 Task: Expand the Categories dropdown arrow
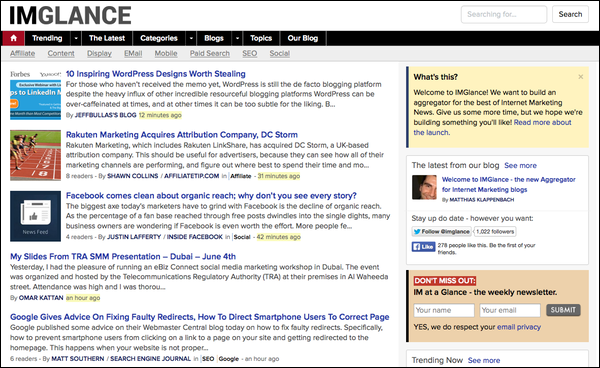click(x=191, y=38)
